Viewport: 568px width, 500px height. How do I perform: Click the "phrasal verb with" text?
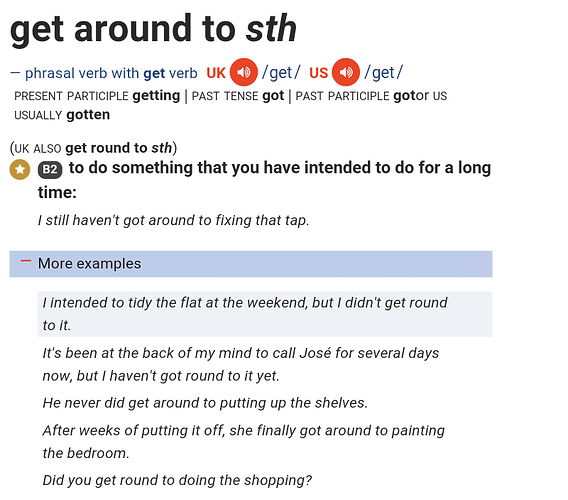[x=82, y=73]
